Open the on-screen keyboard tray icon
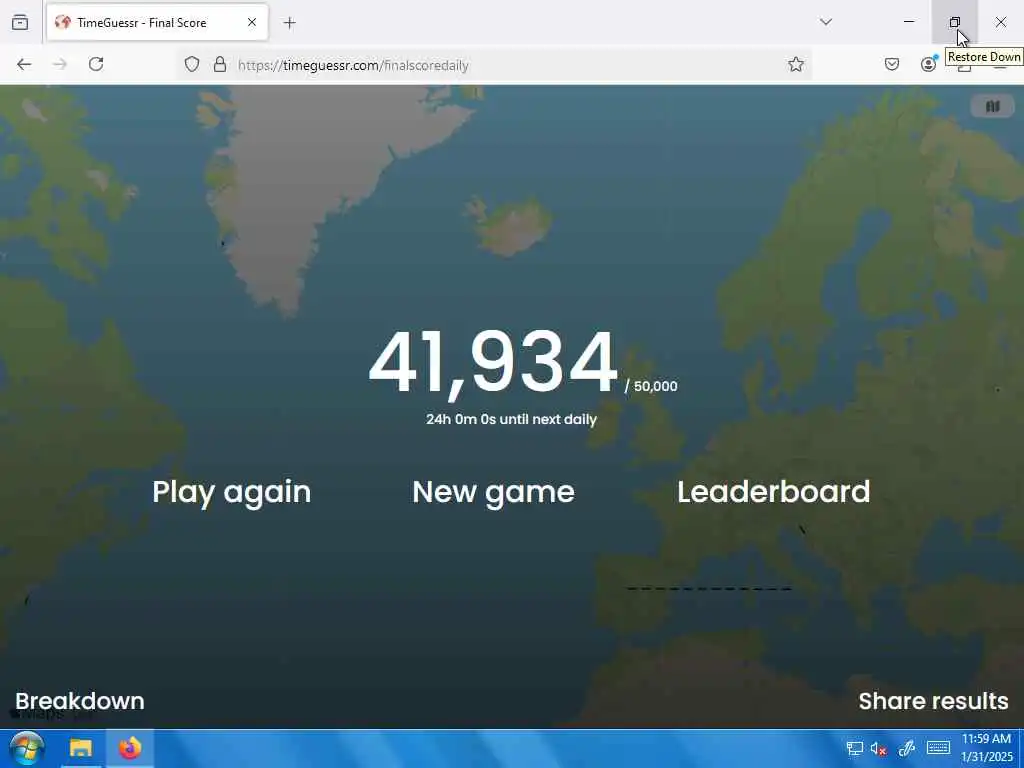 [x=938, y=748]
